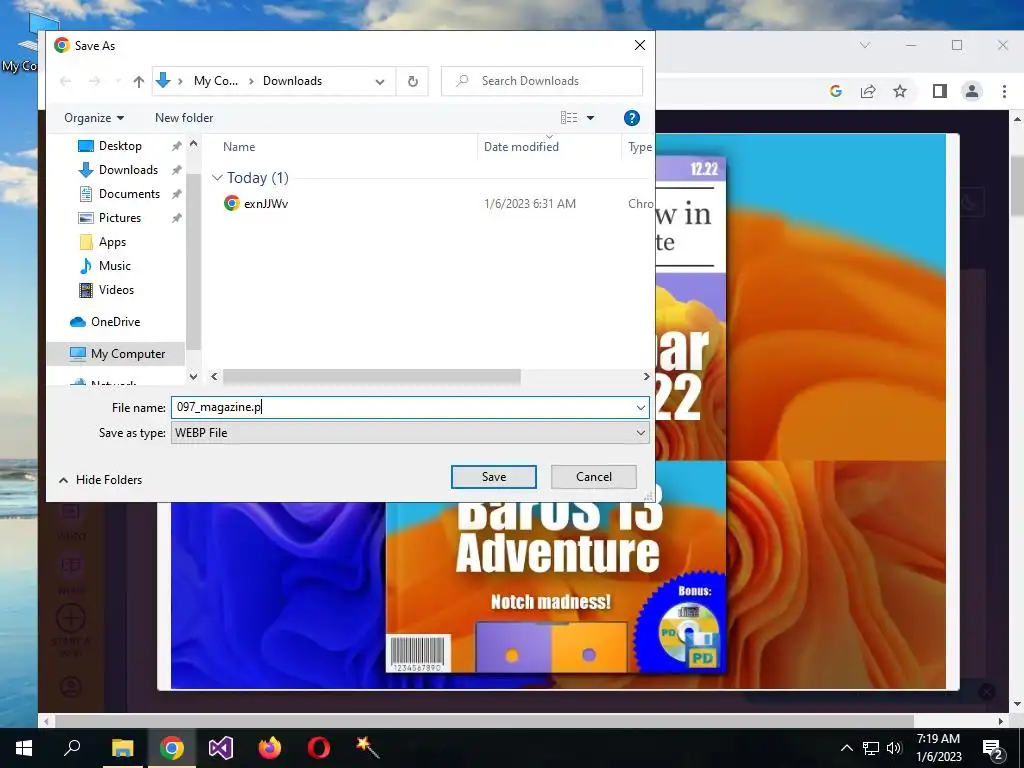Screen dimensions: 1024x768
Task: Open the address path history dropdown
Action: [379, 81]
